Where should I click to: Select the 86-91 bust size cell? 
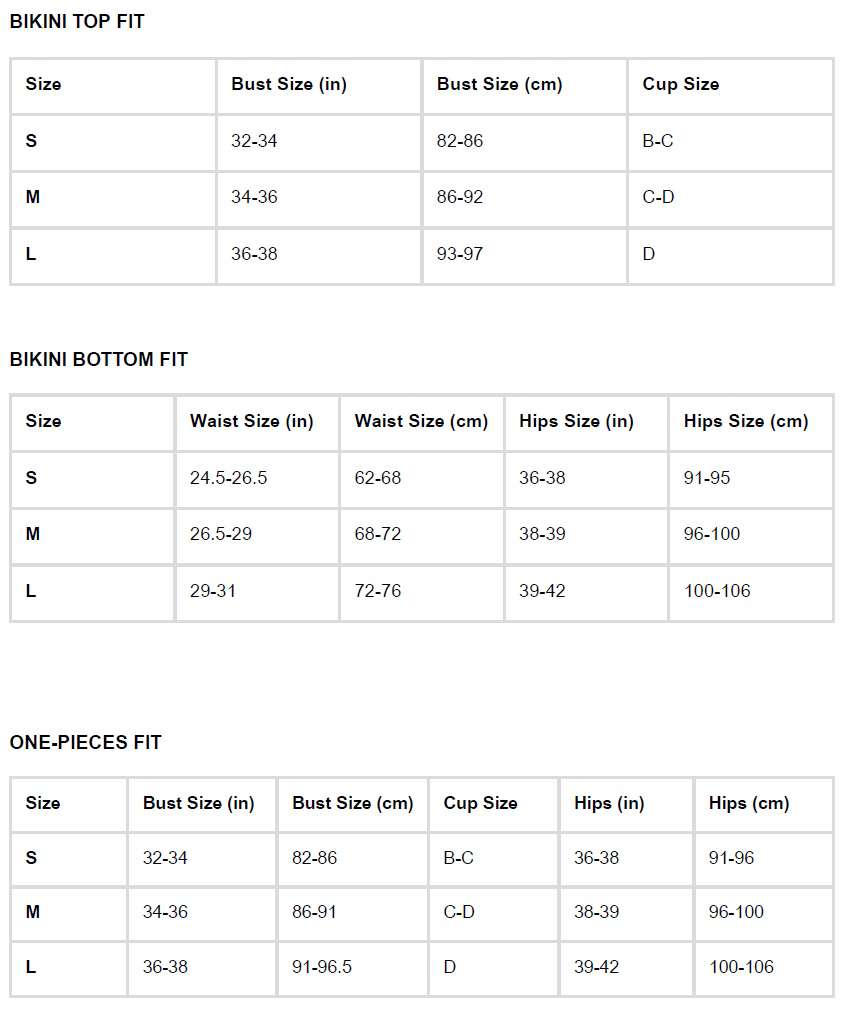tap(315, 912)
